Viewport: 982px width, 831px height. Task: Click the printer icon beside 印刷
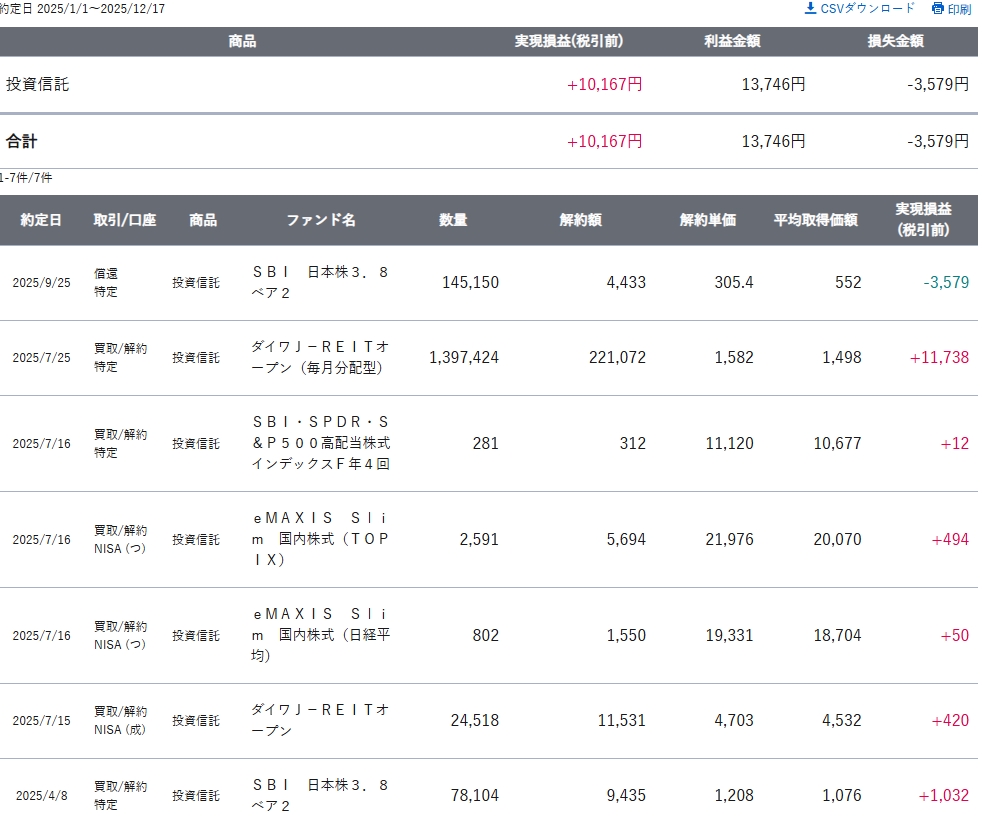[937, 9]
